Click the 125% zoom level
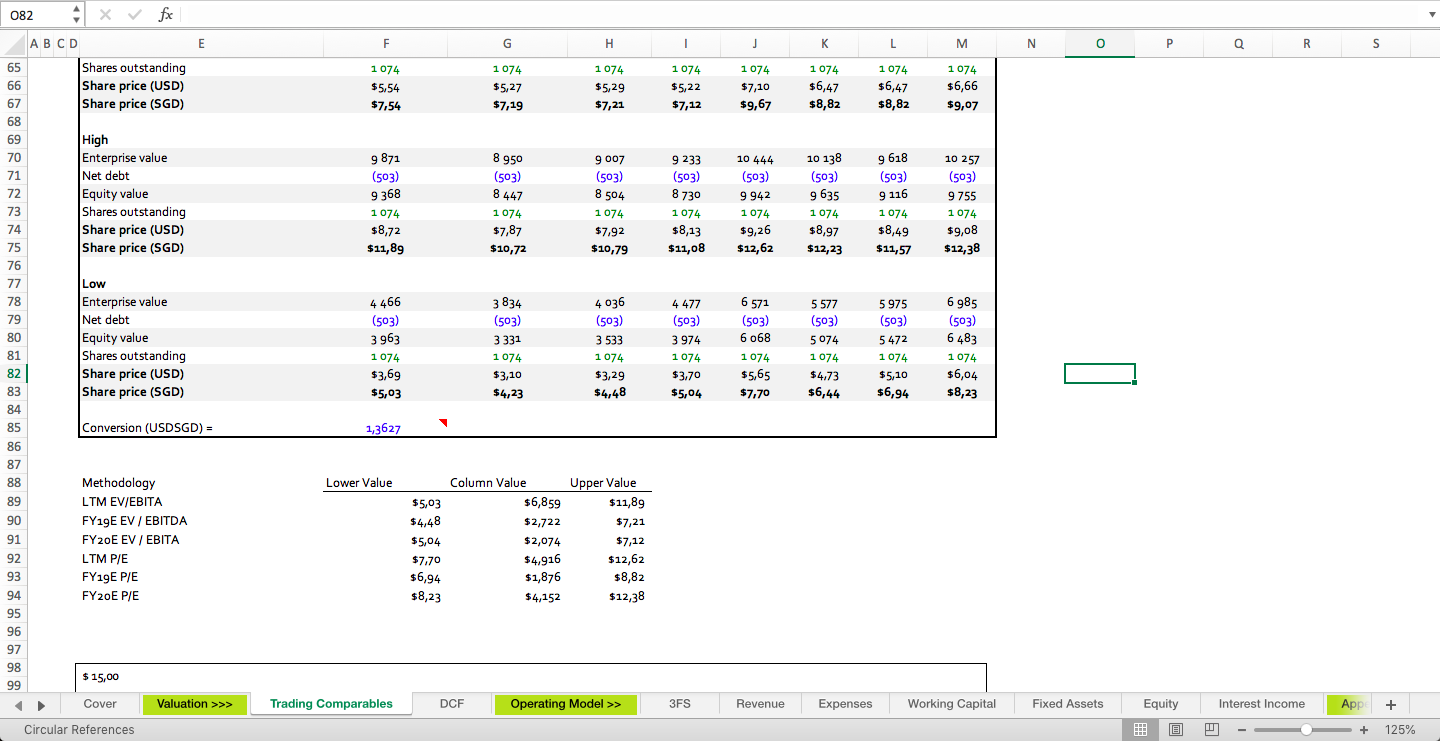Image resolution: width=1440 pixels, height=741 pixels. point(1400,730)
